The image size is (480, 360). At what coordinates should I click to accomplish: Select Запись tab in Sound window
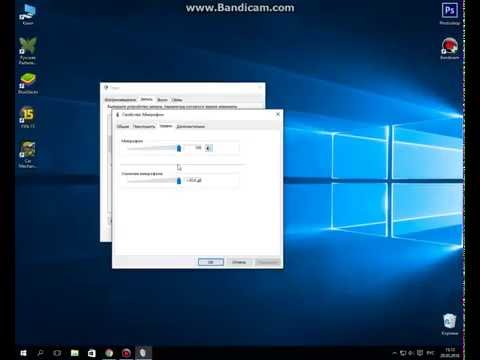coord(146,99)
